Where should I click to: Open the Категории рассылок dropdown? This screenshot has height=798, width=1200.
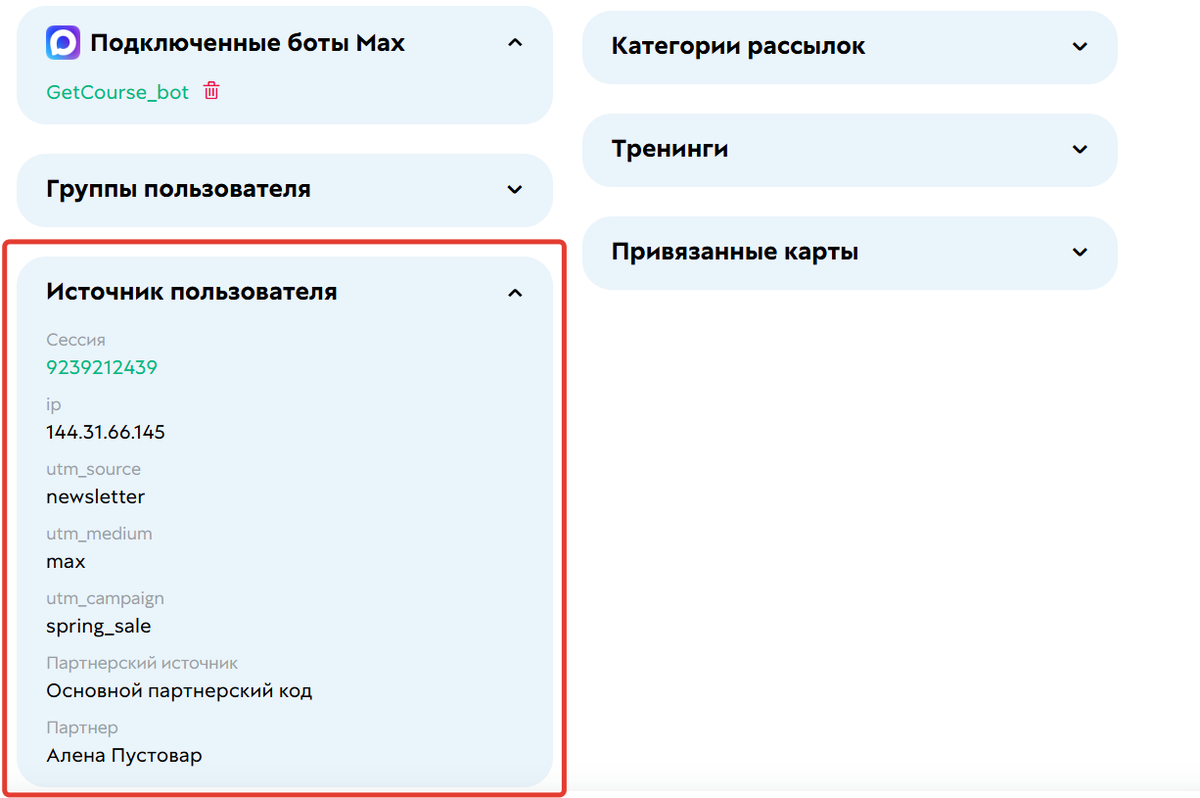(1080, 47)
